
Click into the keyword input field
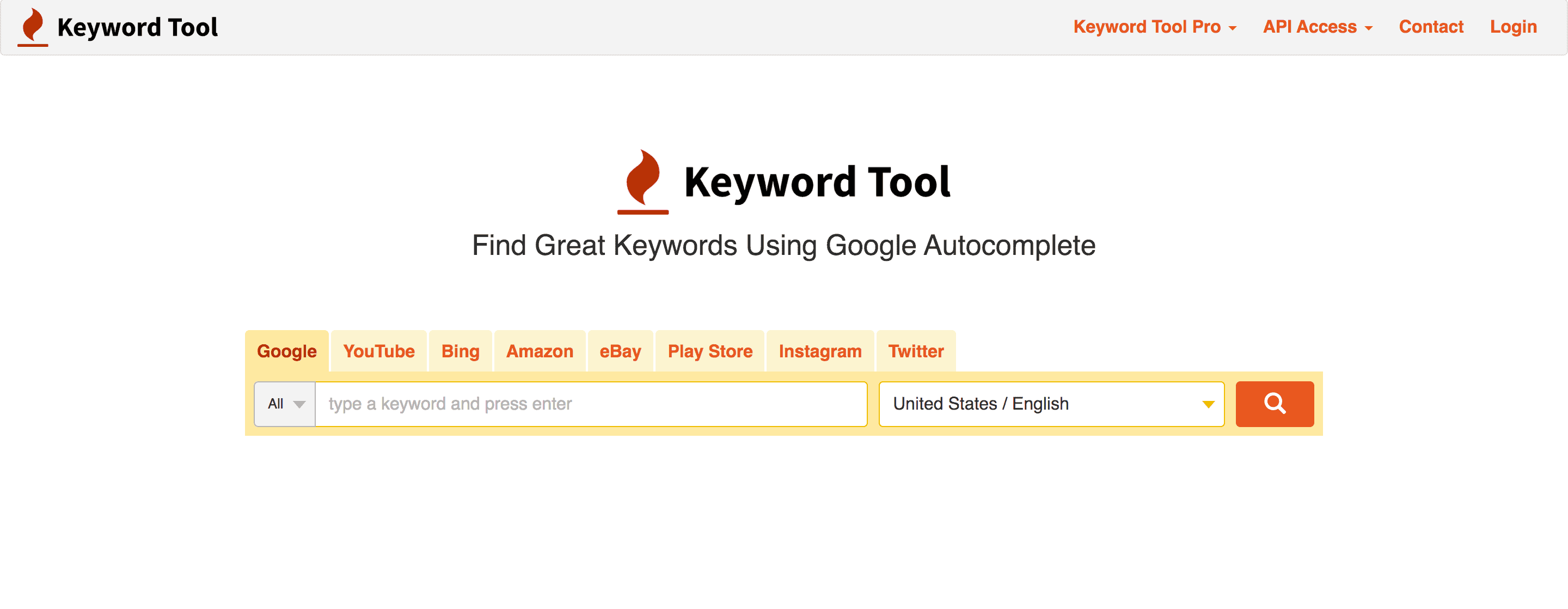pyautogui.click(x=590, y=404)
